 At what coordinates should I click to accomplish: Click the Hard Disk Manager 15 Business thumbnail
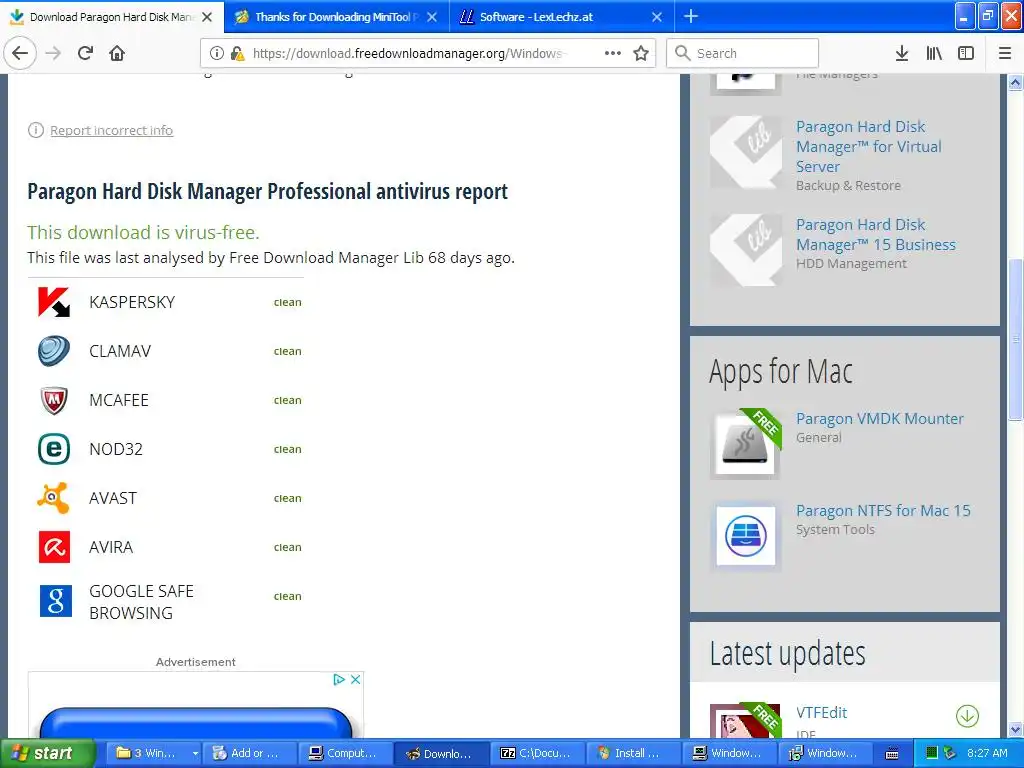(x=745, y=250)
